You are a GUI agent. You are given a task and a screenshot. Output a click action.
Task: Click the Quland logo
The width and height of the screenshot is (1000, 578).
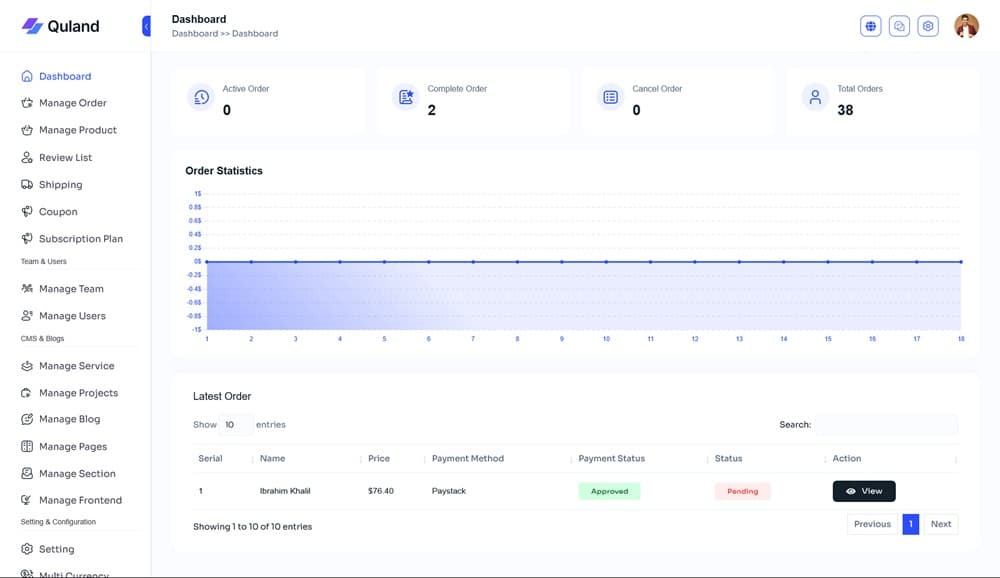pyautogui.click(x=61, y=26)
